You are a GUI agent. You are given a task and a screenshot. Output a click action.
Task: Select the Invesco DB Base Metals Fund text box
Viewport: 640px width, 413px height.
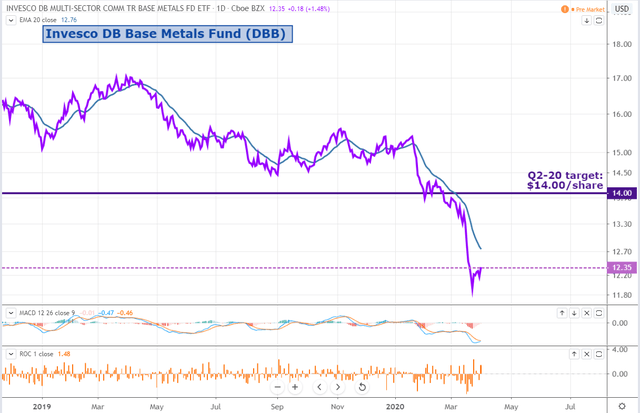tap(167, 34)
